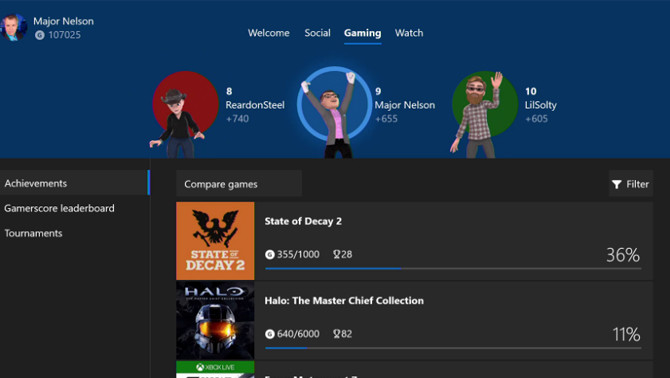This screenshot has height=378, width=670.
Task: Open the Xbox Live game cover at bottom
Action: point(215,369)
